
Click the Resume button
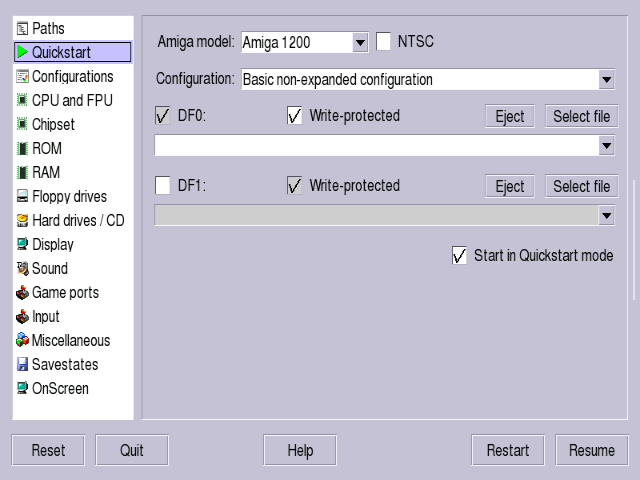[x=592, y=450]
